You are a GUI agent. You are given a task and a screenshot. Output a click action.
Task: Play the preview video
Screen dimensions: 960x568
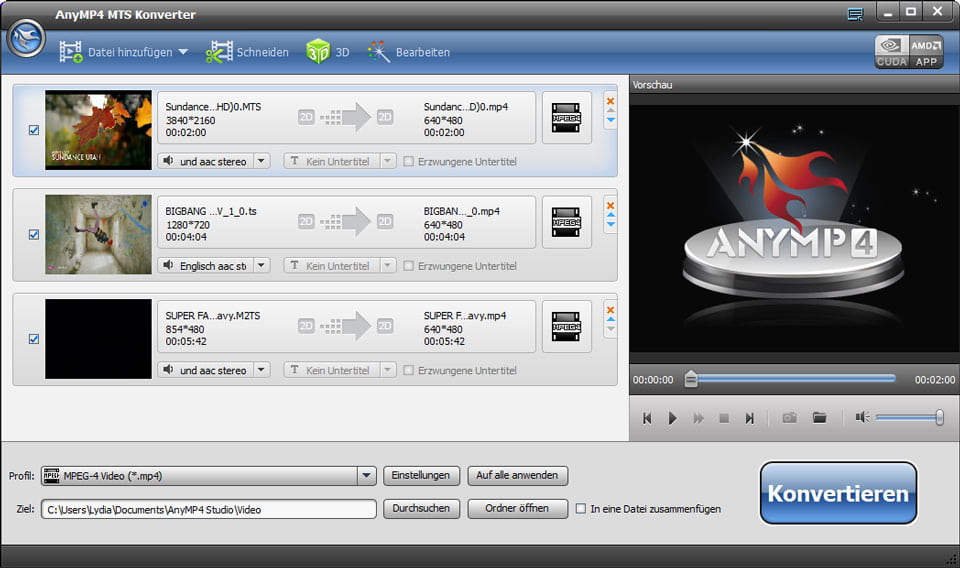(x=672, y=418)
